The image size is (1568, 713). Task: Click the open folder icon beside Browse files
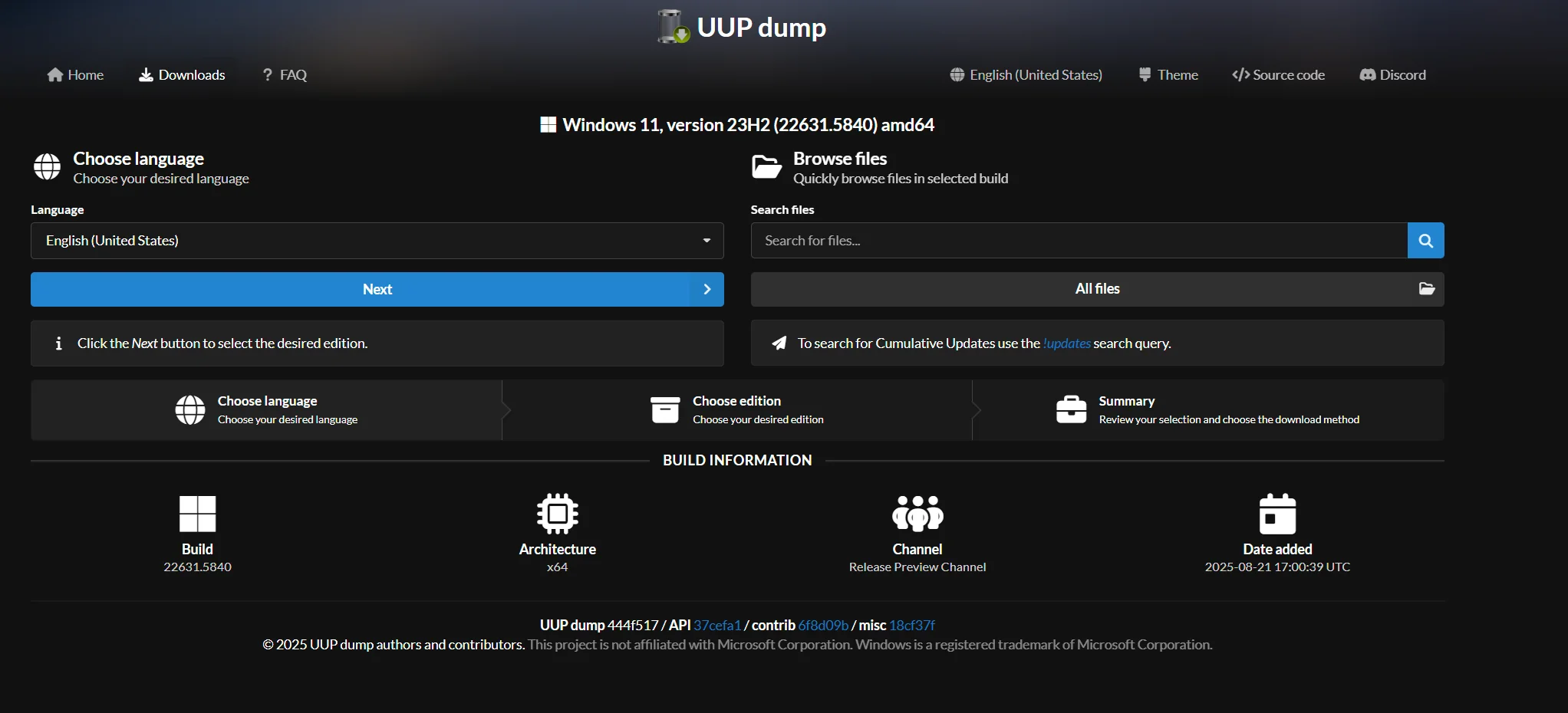tap(766, 166)
